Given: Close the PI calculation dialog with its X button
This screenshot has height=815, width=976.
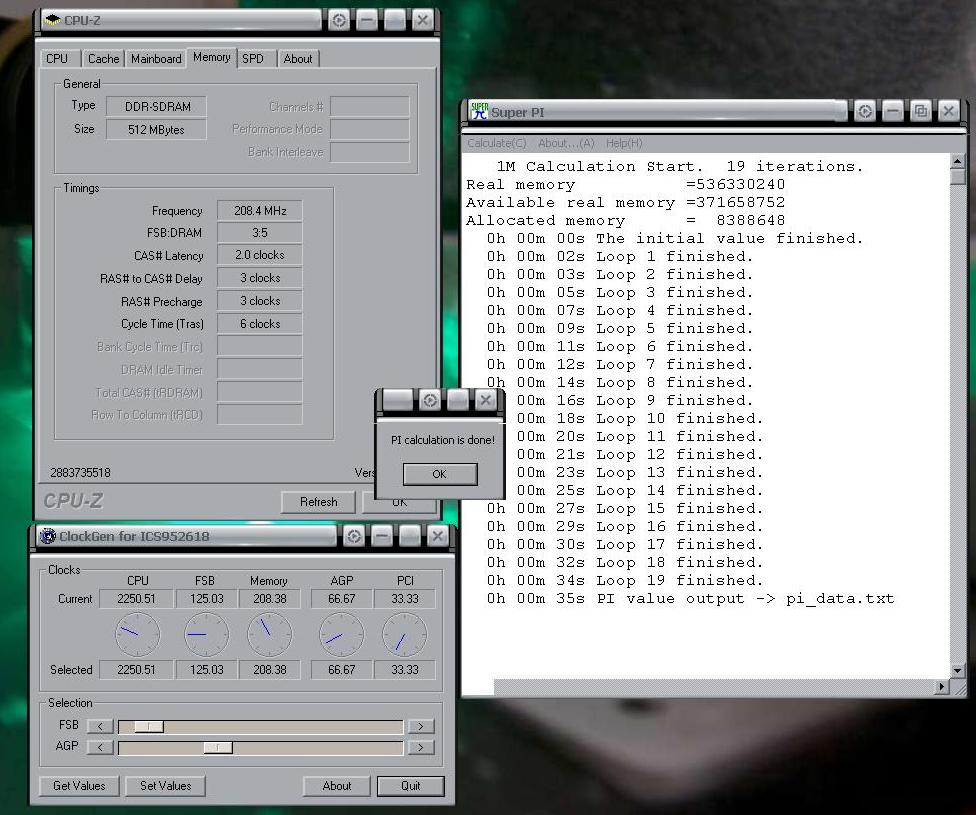Looking at the screenshot, I should [486, 400].
